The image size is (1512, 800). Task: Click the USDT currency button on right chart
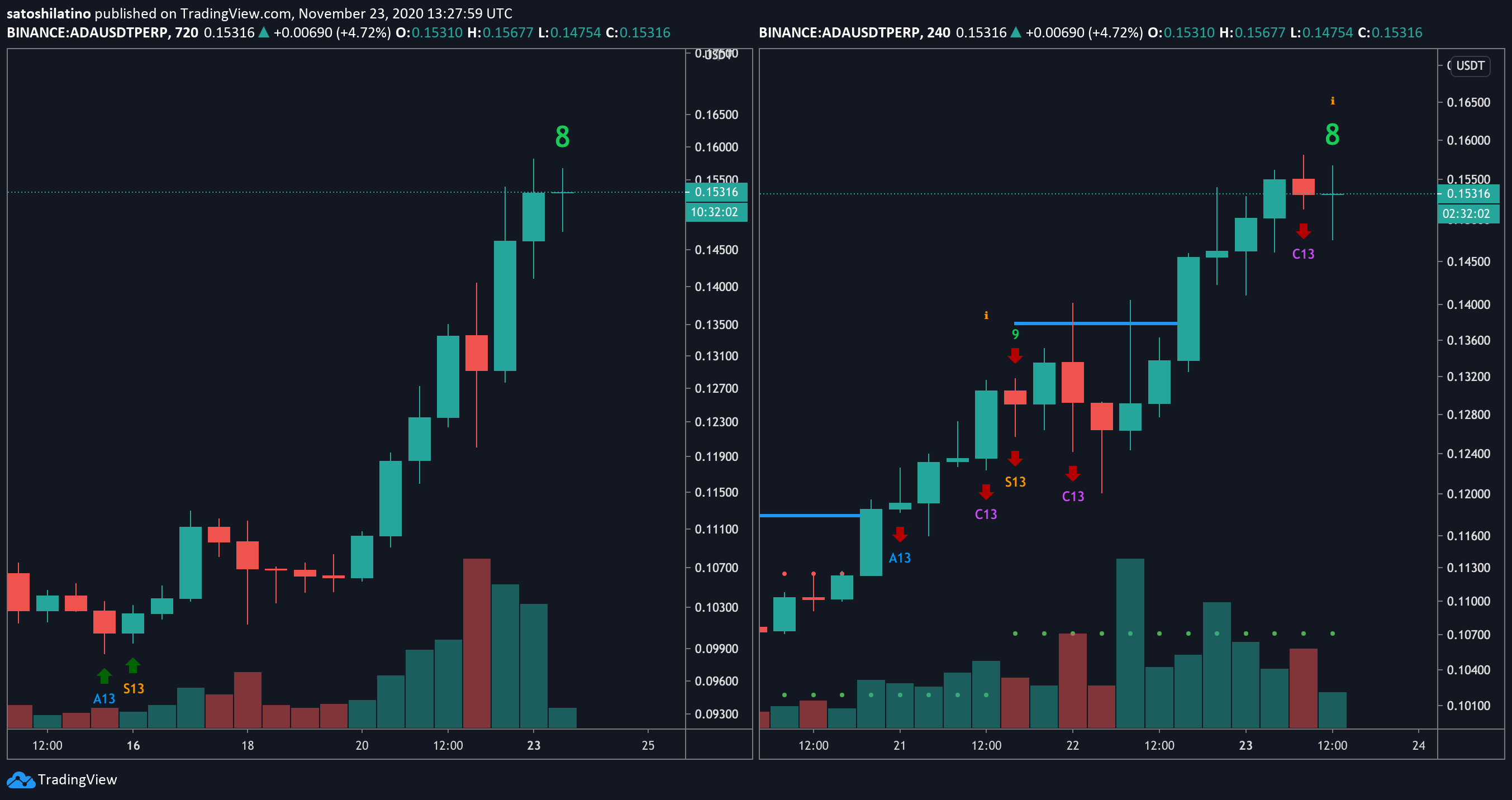tap(1470, 66)
